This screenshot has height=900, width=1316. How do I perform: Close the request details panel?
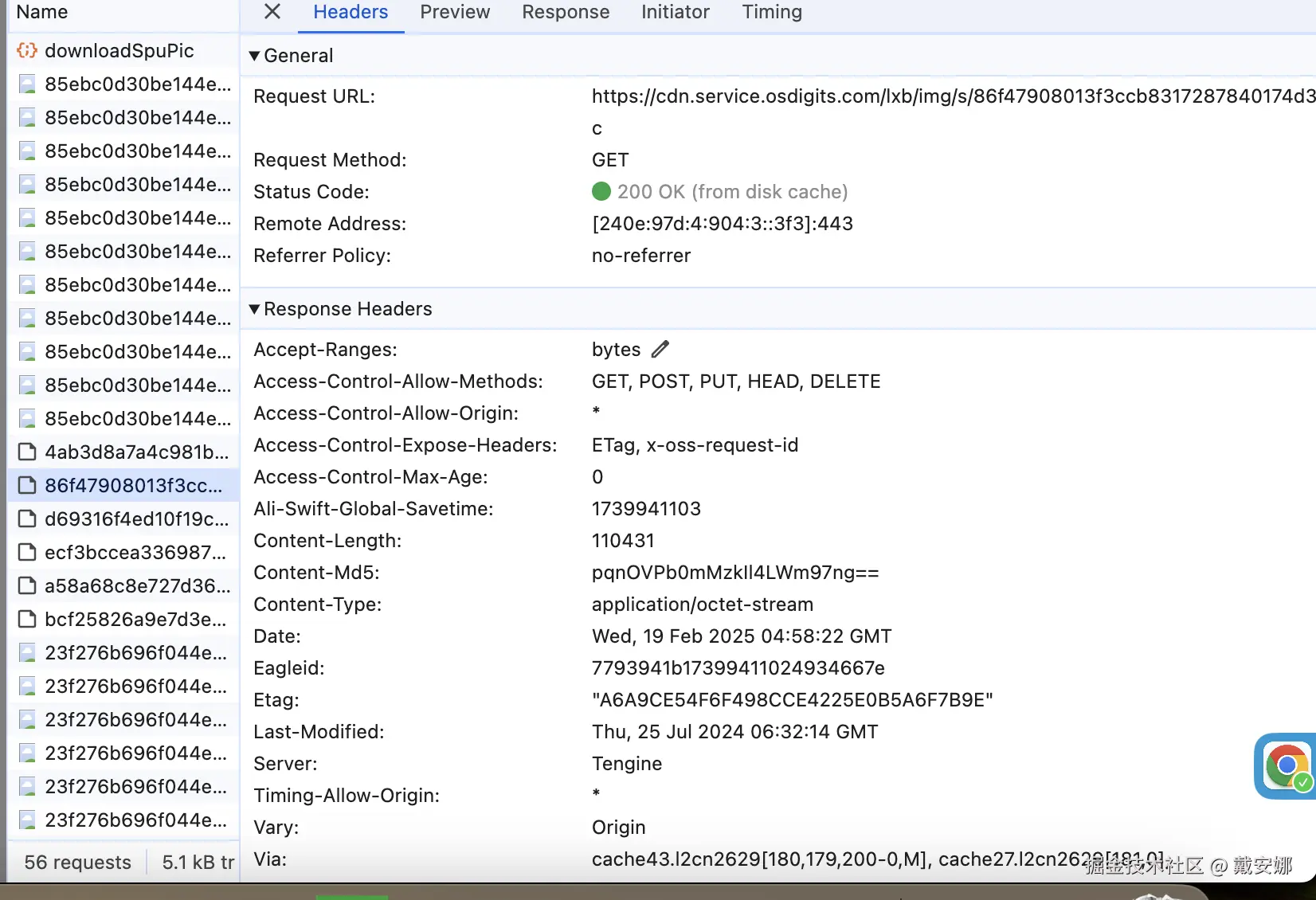272,12
